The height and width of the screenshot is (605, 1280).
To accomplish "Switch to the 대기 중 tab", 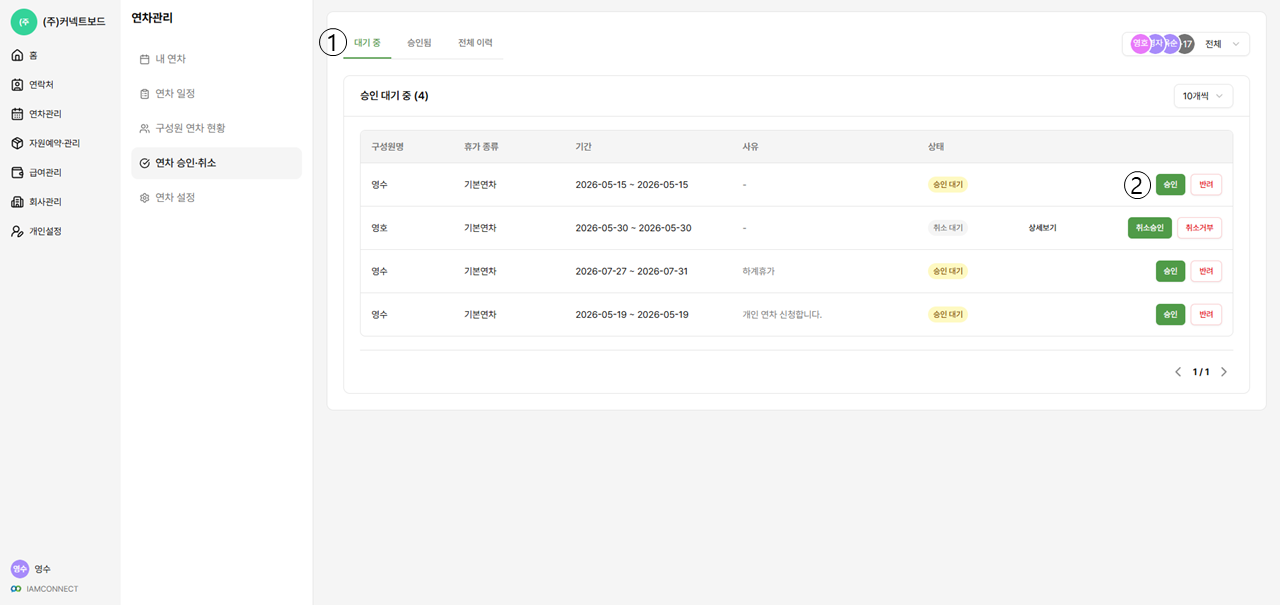I will click(367, 43).
